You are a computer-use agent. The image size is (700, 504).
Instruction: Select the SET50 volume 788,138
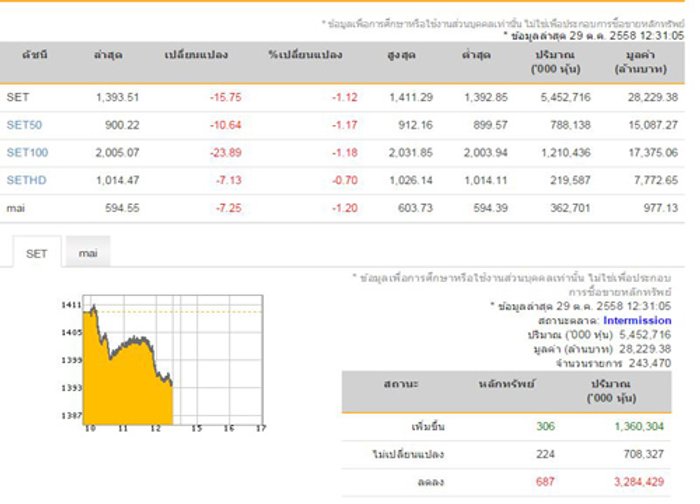coord(570,125)
